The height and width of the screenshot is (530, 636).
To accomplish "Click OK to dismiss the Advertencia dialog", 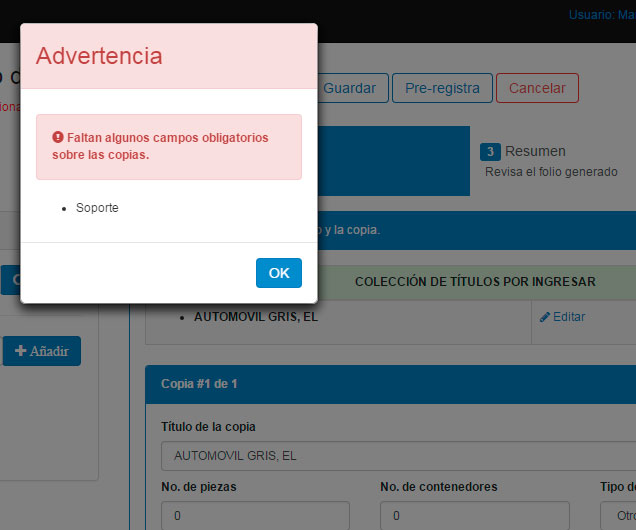I will (x=278, y=273).
